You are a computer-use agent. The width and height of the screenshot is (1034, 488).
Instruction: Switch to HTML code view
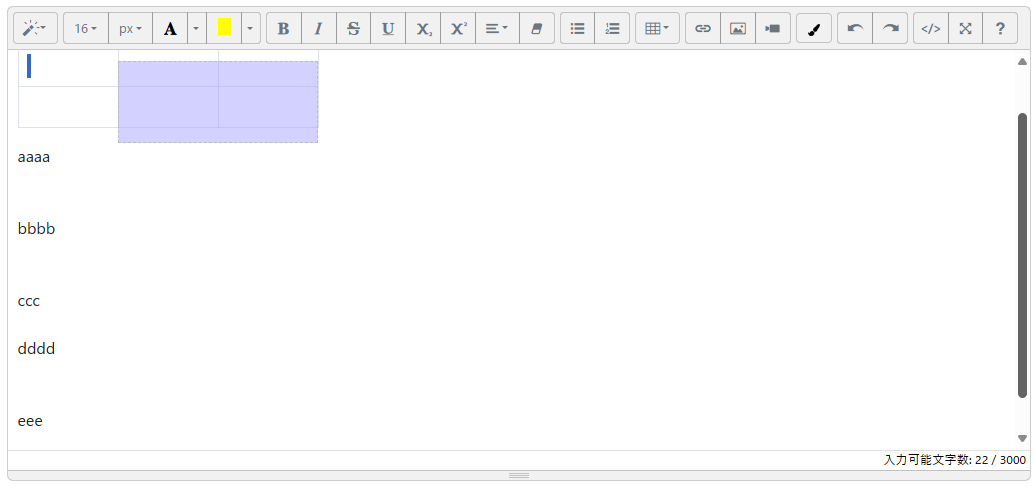(930, 29)
